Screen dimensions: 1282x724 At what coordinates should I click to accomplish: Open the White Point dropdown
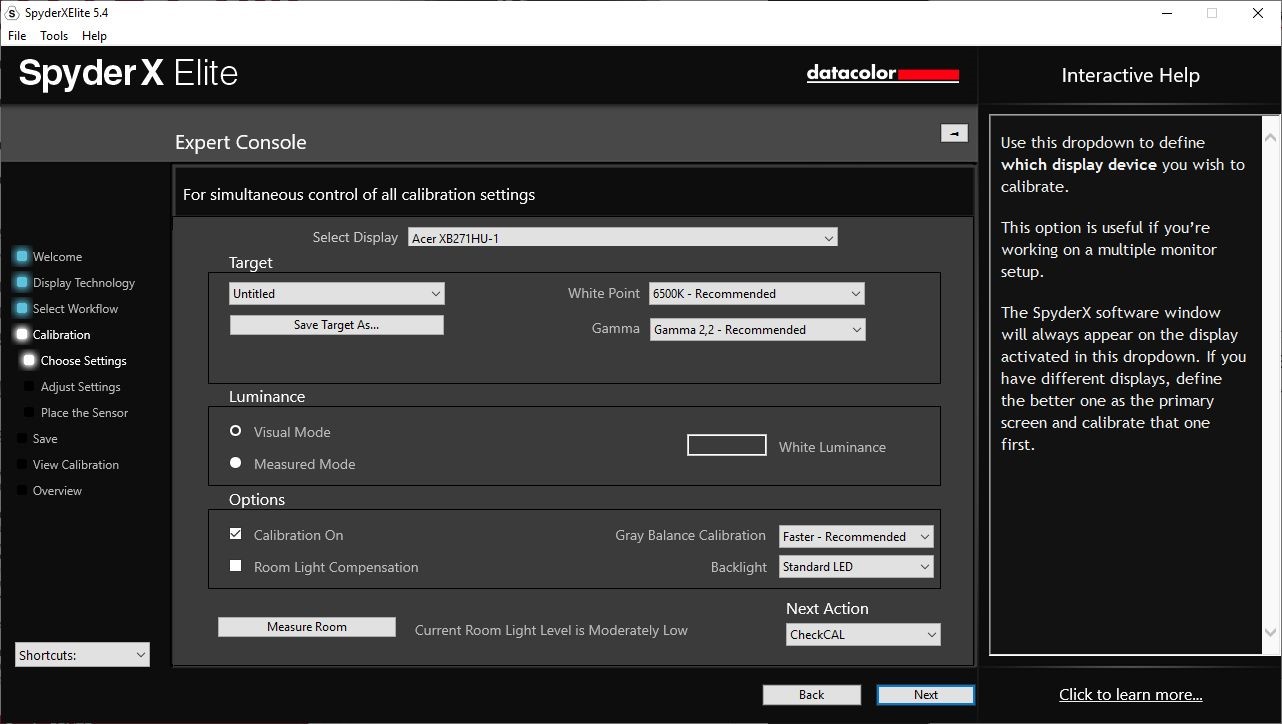757,294
